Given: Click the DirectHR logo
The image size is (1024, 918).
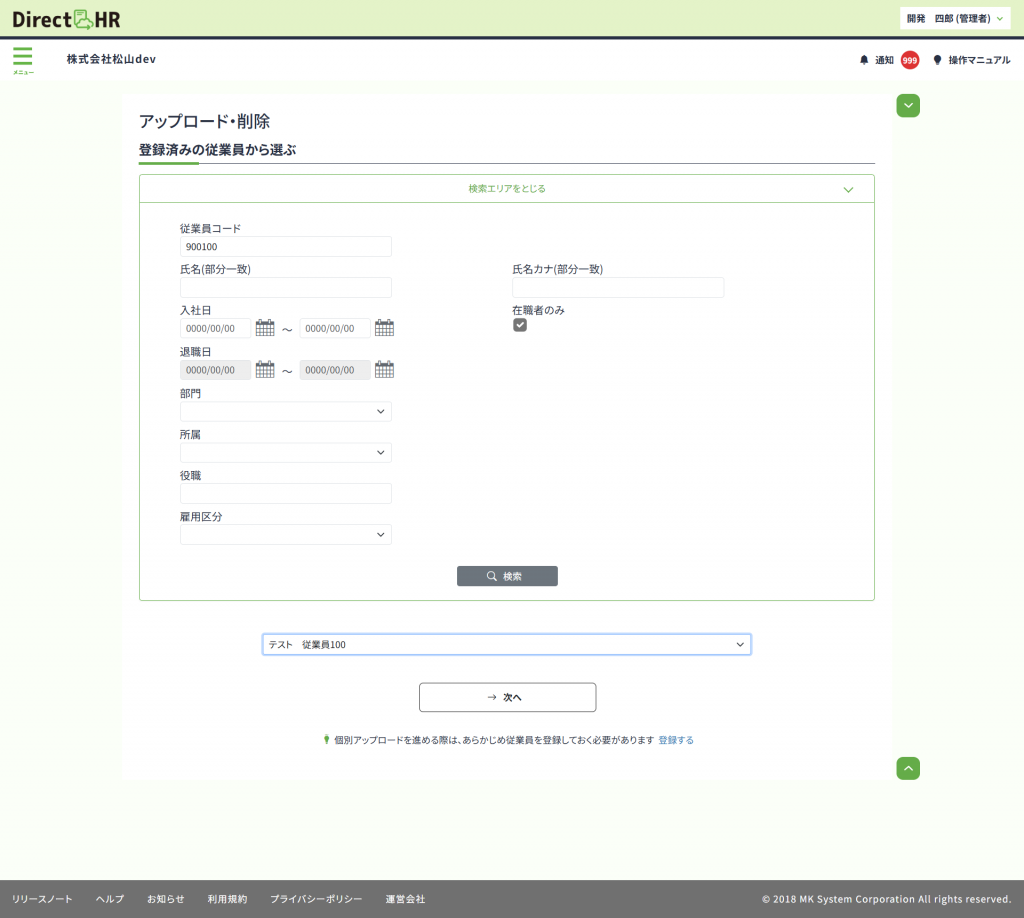Looking at the screenshot, I should coord(66,18).
